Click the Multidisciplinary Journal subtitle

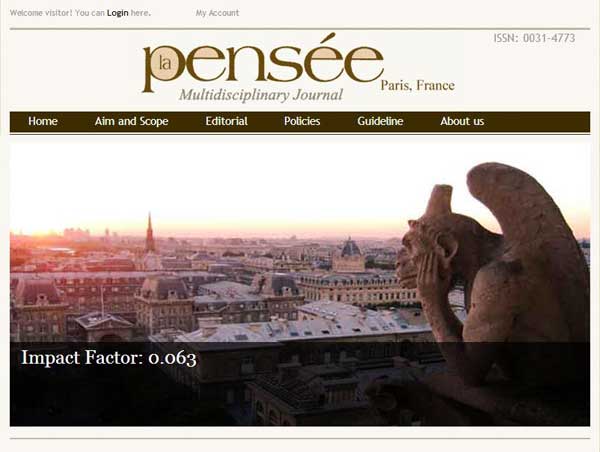point(261,95)
